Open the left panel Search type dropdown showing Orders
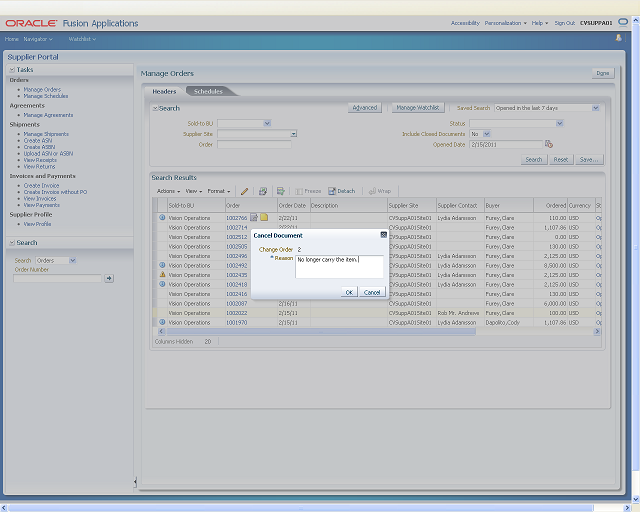The width and height of the screenshot is (640, 512). click(x=73, y=260)
